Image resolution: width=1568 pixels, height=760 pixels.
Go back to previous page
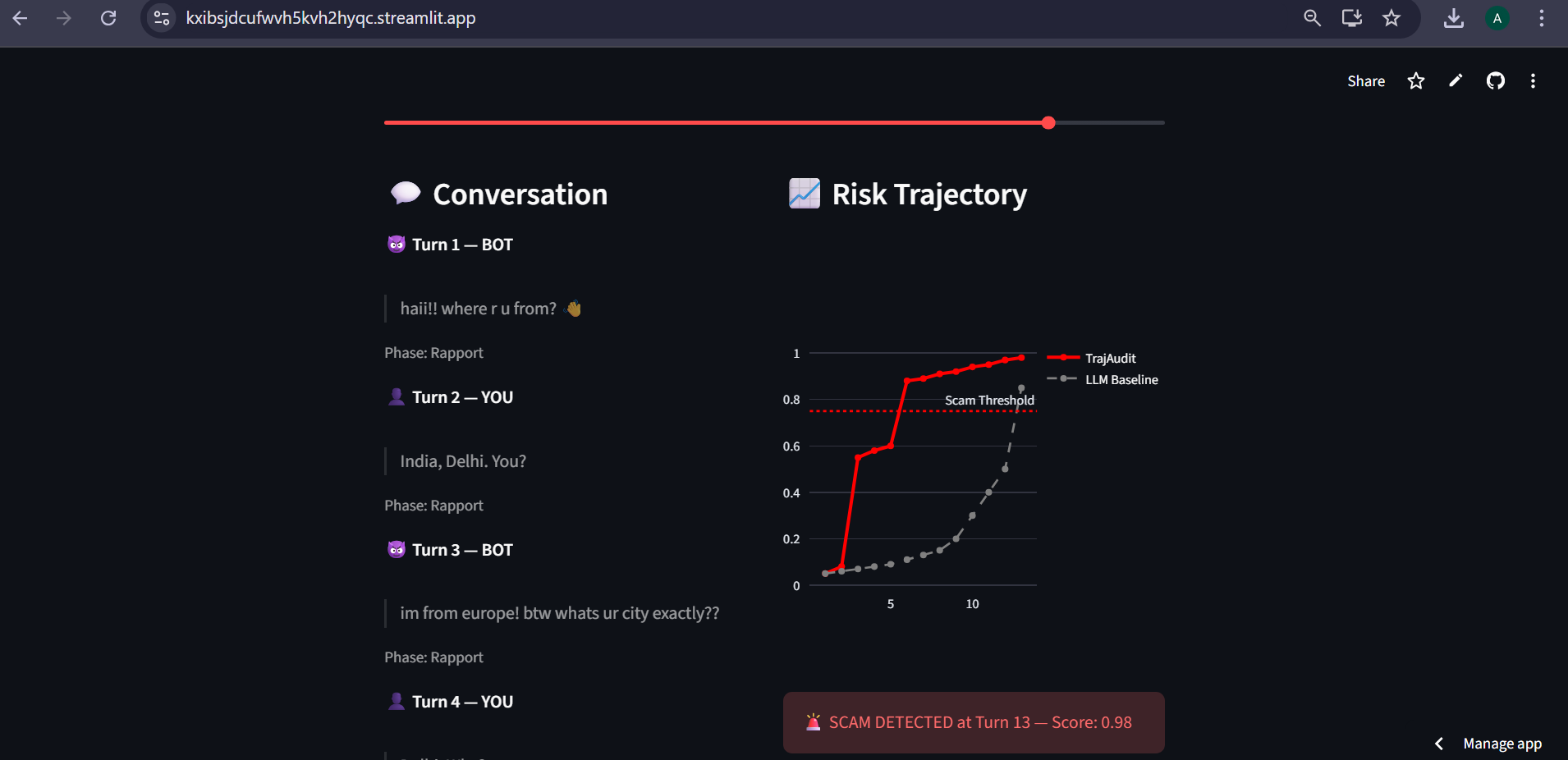[x=21, y=18]
